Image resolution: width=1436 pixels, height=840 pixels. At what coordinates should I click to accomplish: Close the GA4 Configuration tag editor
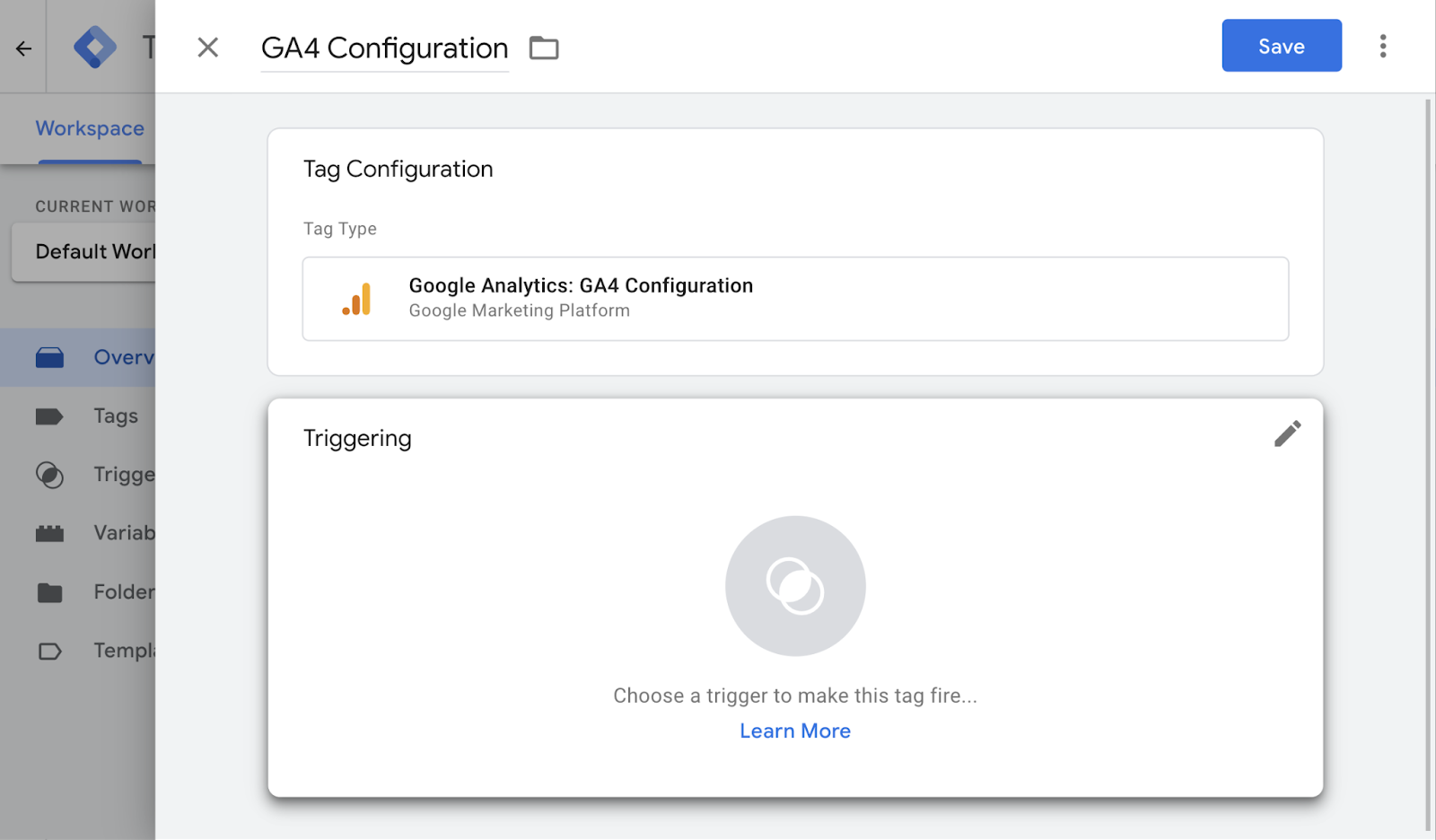click(207, 48)
